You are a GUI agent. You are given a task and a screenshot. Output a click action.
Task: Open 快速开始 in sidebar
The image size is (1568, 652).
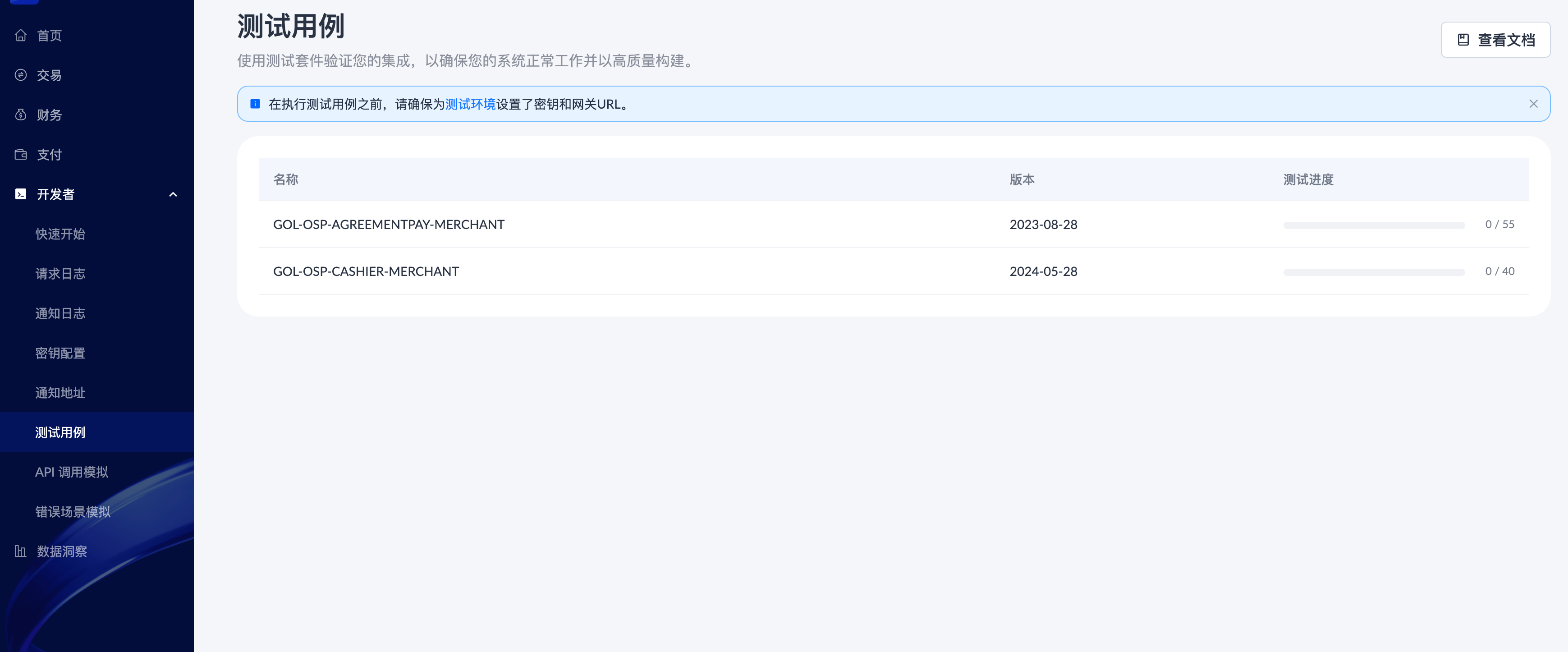[60, 234]
